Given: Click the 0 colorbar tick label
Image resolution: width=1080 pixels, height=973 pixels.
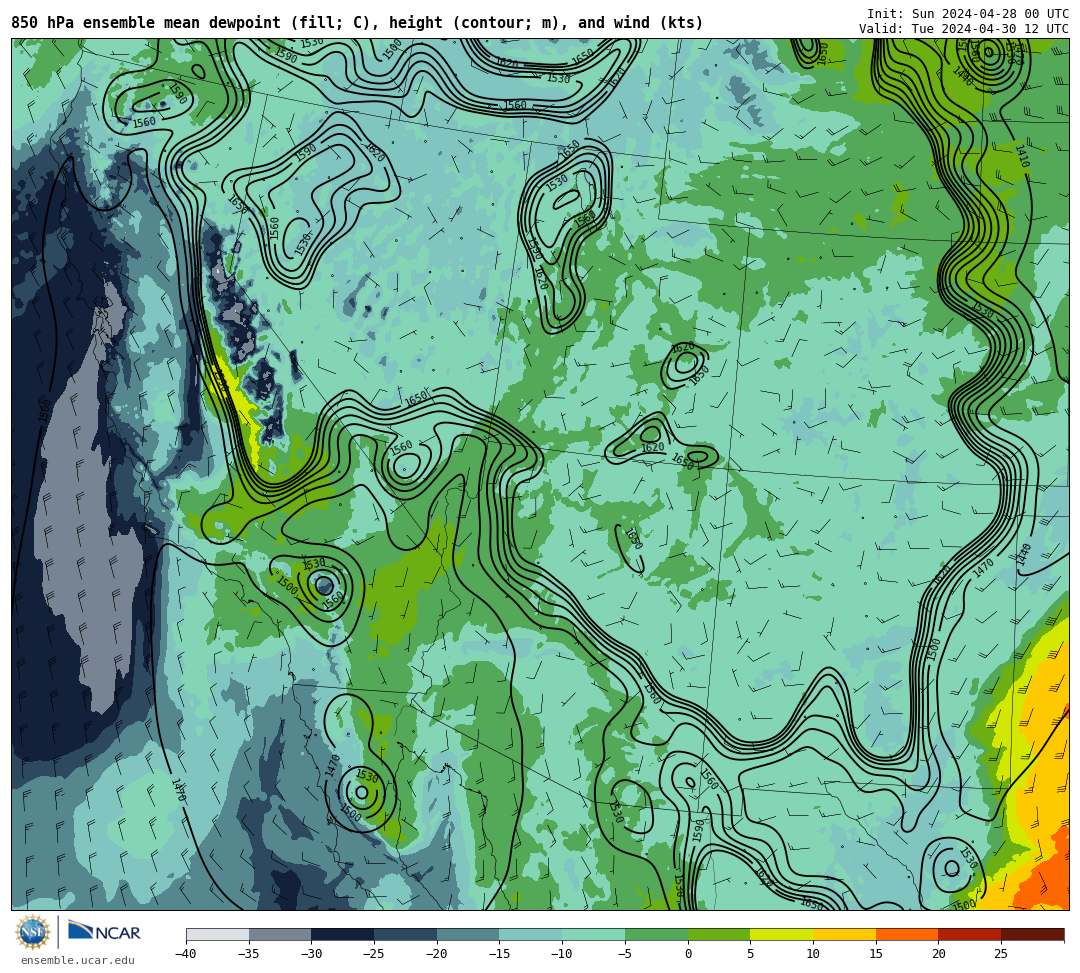Looking at the screenshot, I should pyautogui.click(x=688, y=954).
